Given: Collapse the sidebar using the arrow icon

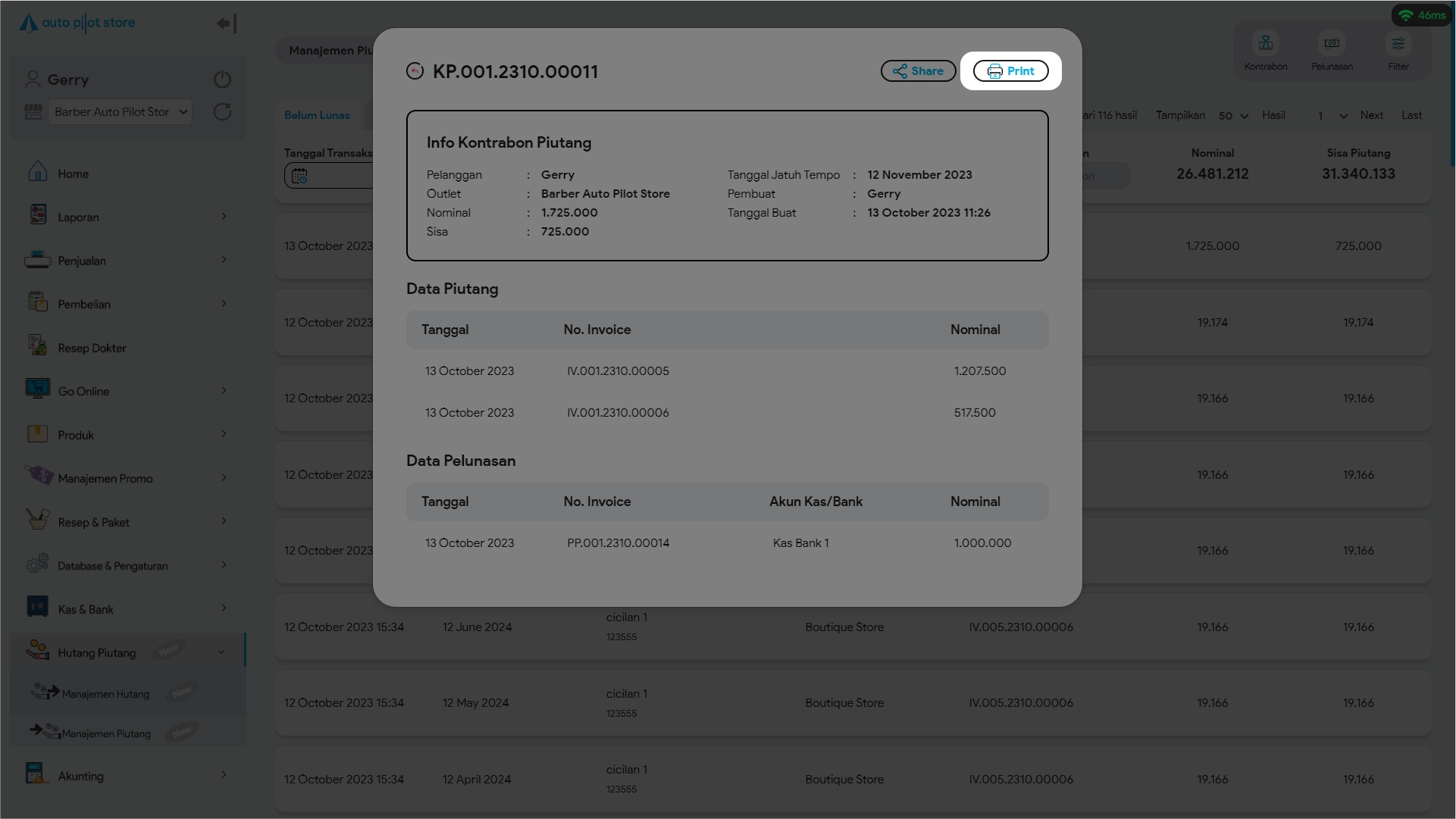Looking at the screenshot, I should pyautogui.click(x=226, y=23).
